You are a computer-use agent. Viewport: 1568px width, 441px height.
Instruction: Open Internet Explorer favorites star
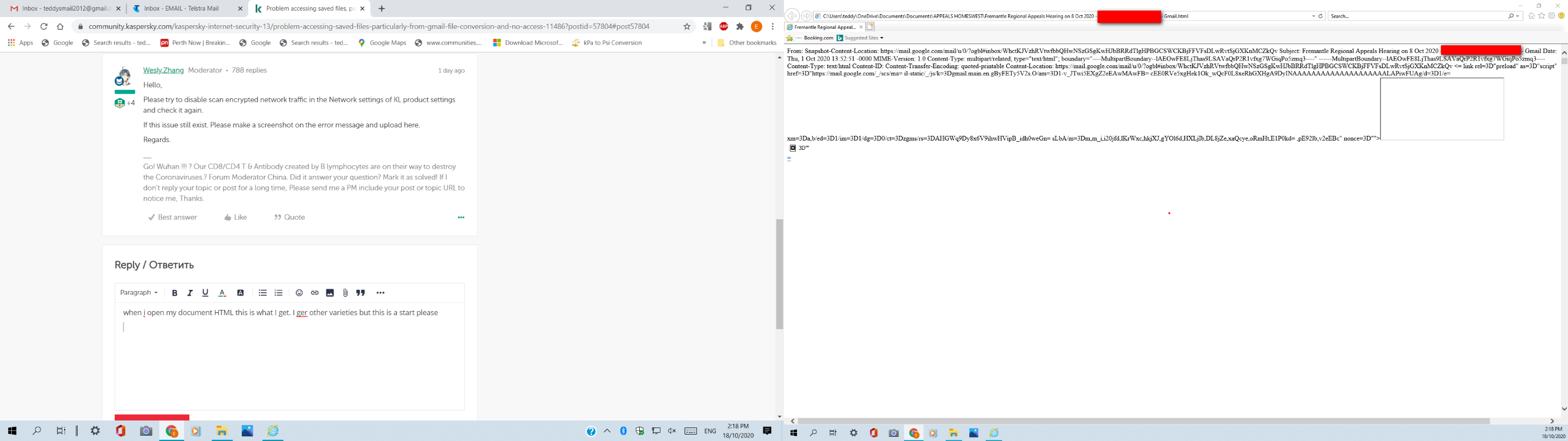pyautogui.click(x=1542, y=16)
